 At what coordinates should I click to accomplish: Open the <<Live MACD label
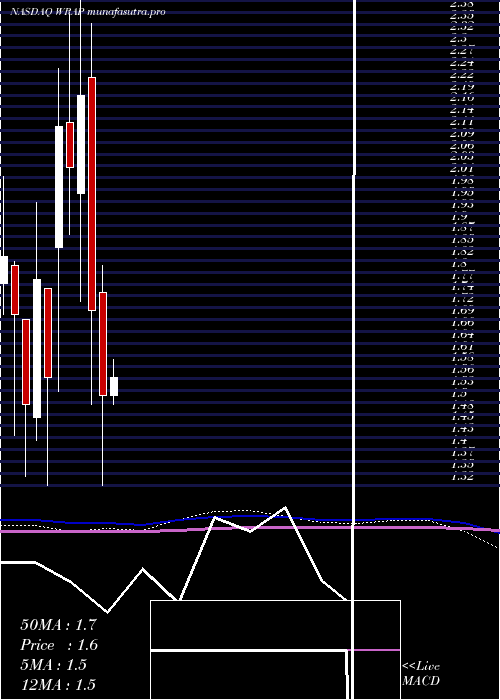421,673
